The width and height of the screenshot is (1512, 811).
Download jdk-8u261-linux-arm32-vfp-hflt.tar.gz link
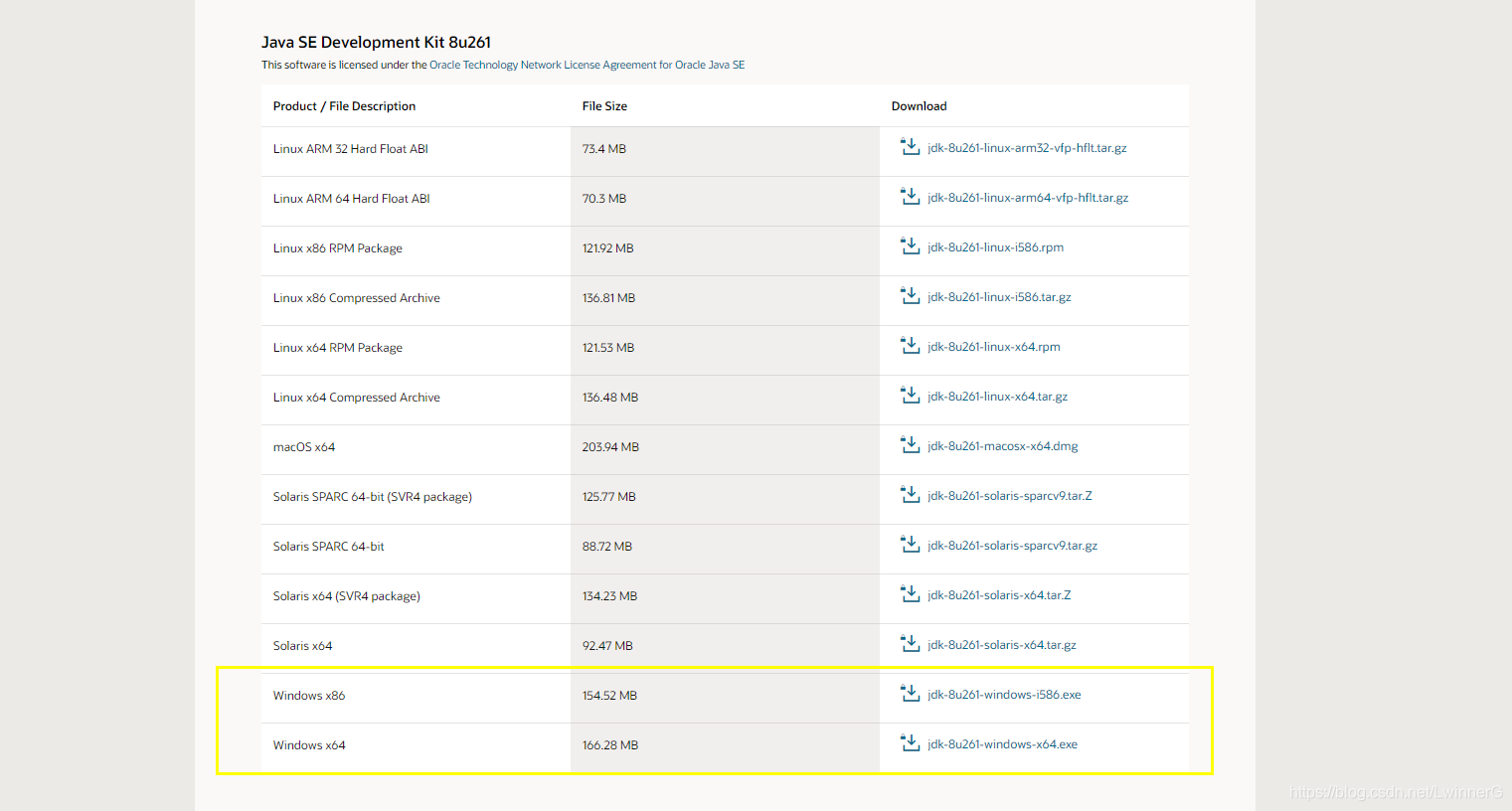[1027, 148]
